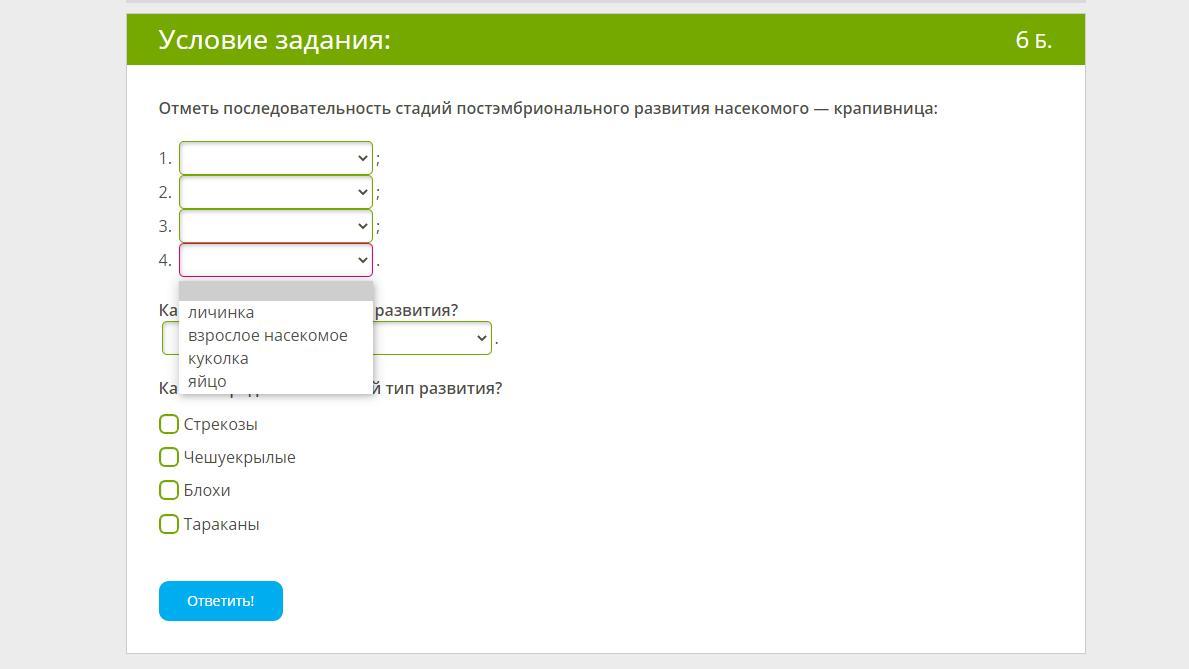
Task: Check the Чешуекрылые checkbox
Action: tap(169, 457)
